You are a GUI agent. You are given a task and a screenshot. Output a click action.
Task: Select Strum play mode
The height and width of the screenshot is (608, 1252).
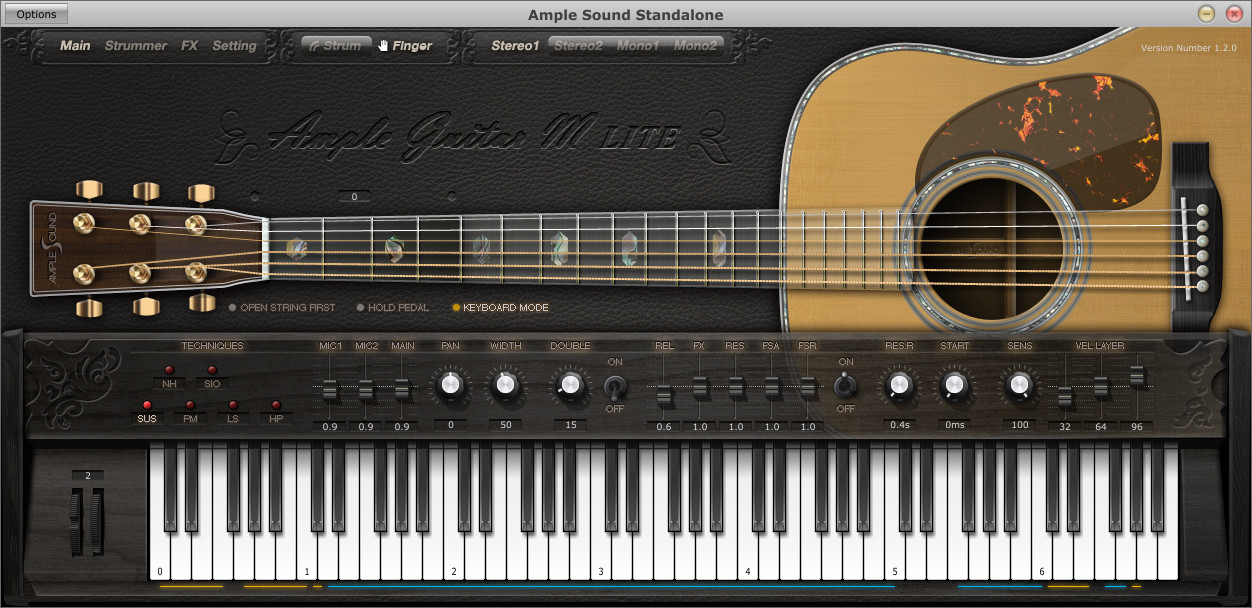pyautogui.click(x=335, y=45)
